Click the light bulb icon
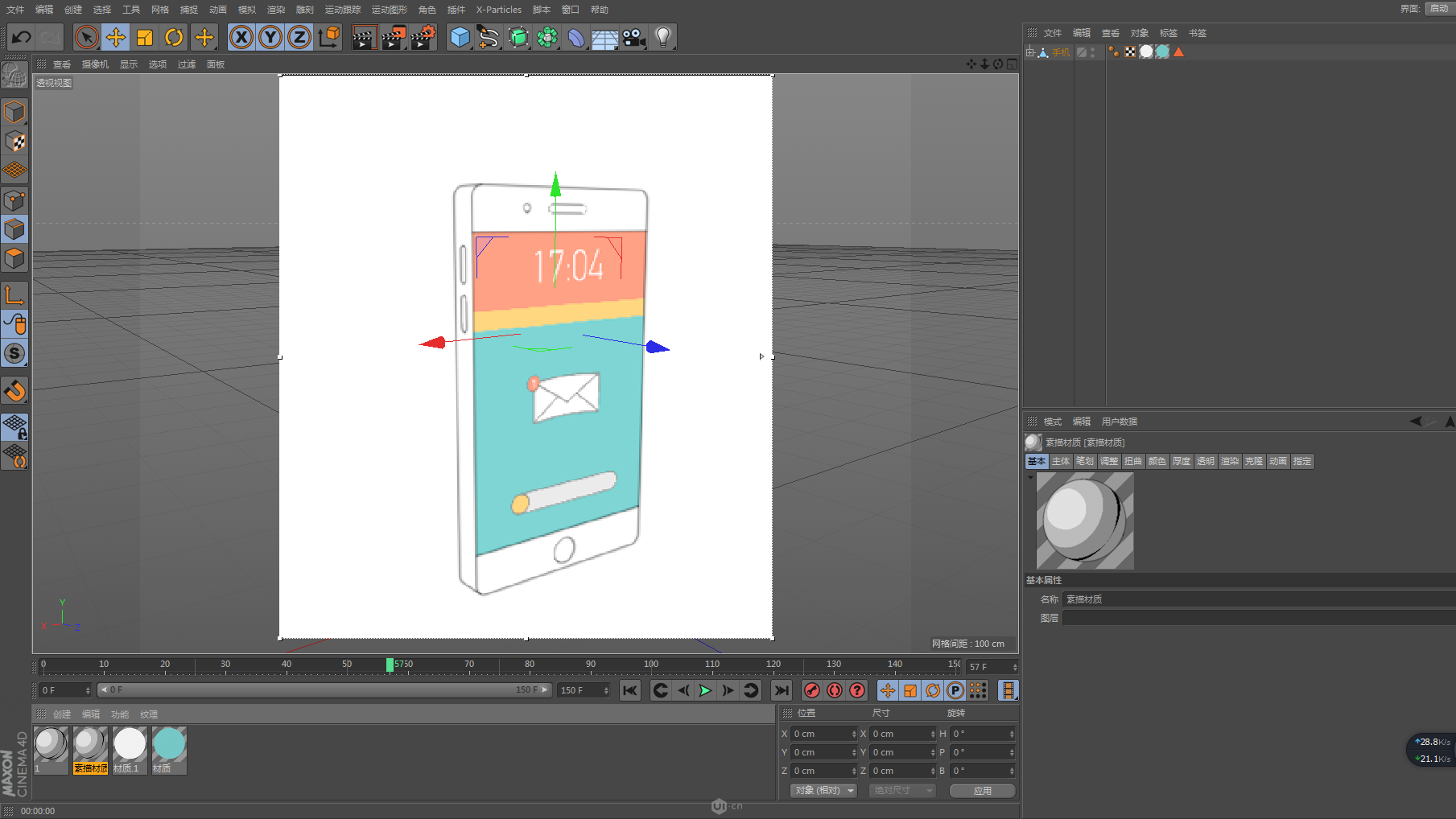Screen dimensions: 1456x819 coord(663,37)
